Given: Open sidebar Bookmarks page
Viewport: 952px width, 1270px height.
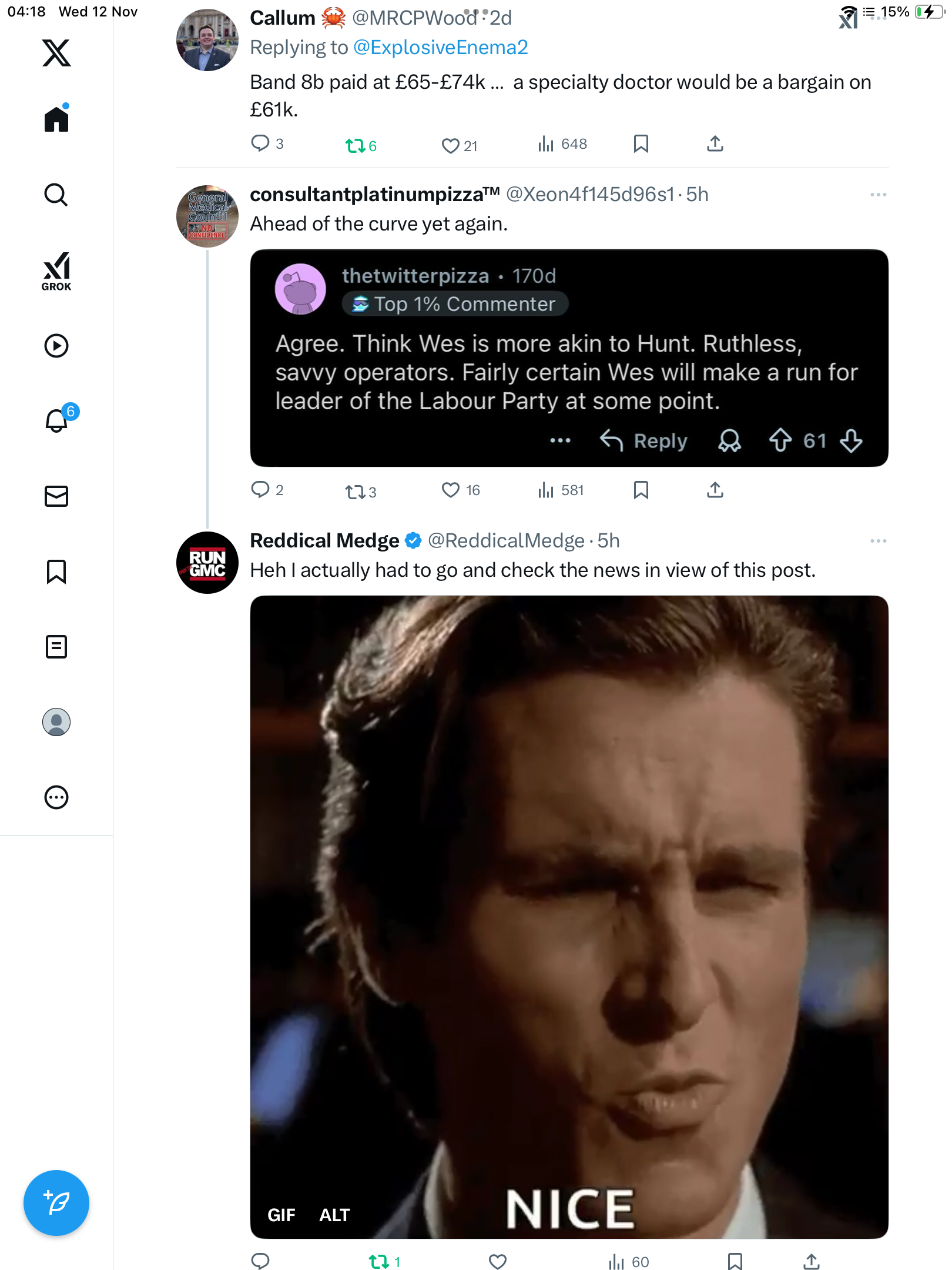Looking at the screenshot, I should (56, 571).
